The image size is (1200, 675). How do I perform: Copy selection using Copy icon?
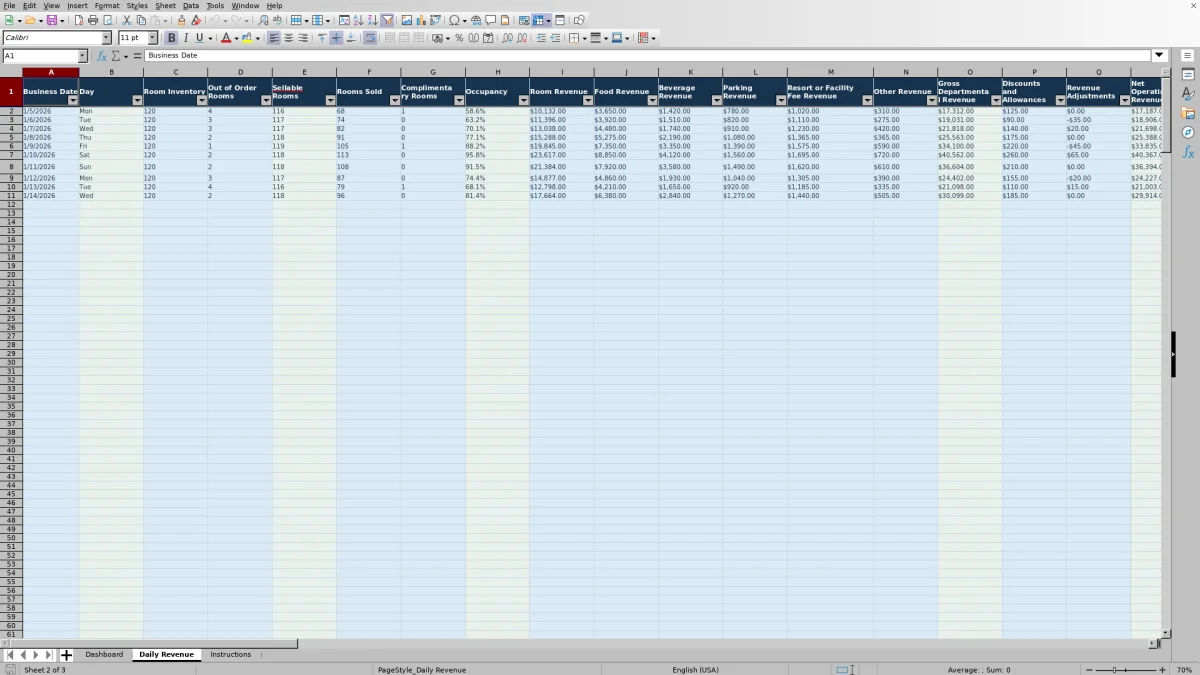point(141,20)
